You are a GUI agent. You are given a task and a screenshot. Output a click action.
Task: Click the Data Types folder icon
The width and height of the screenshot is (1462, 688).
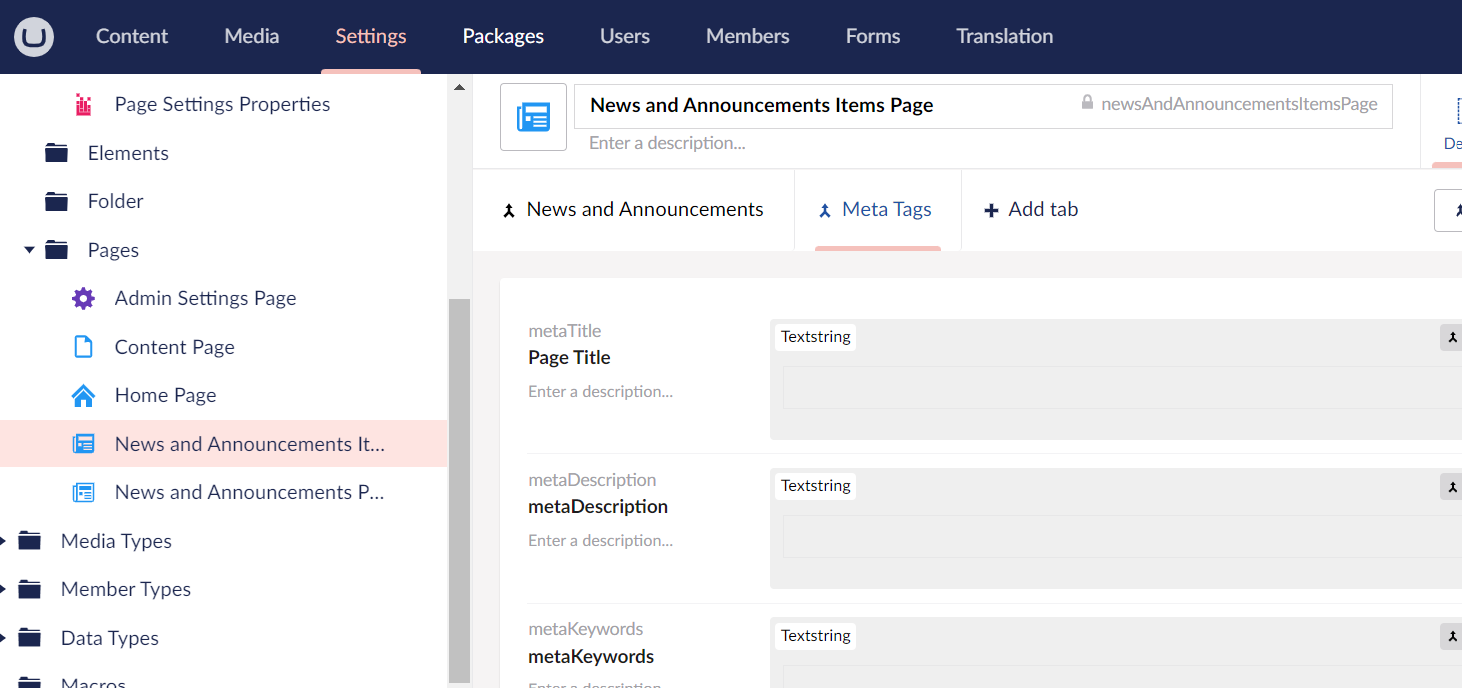(30, 638)
